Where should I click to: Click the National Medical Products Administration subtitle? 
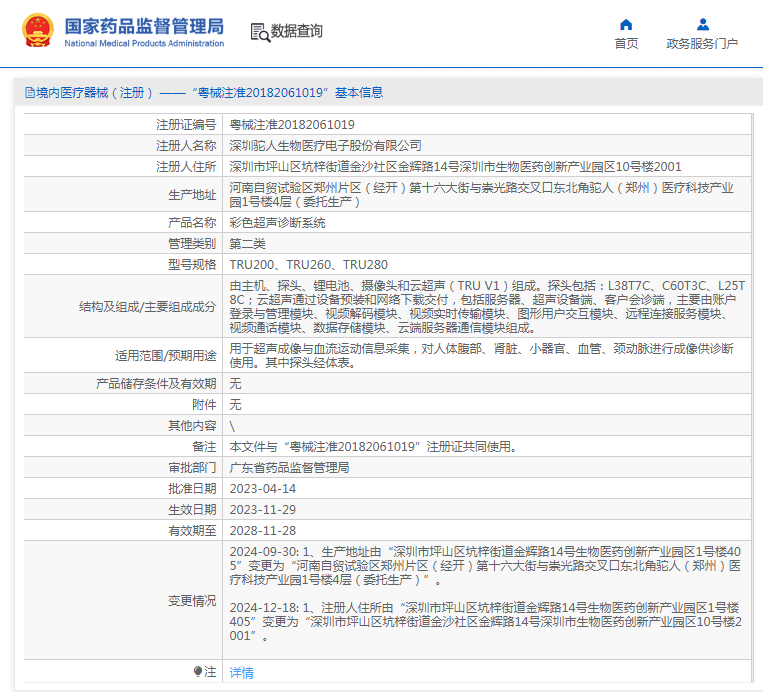click(x=144, y=43)
